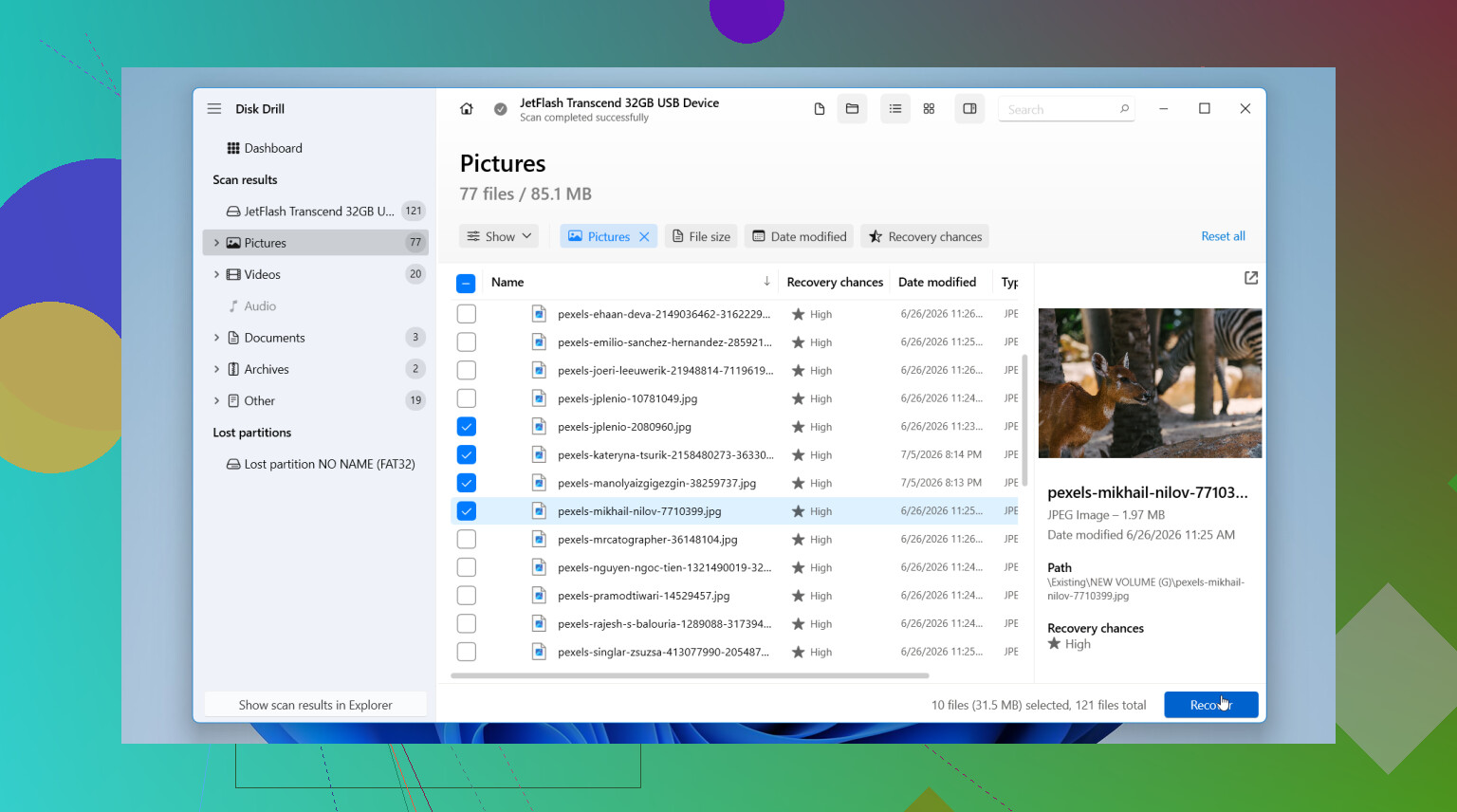Switch to folder view icon in toolbar
This screenshot has width=1457, height=812.
[852, 109]
